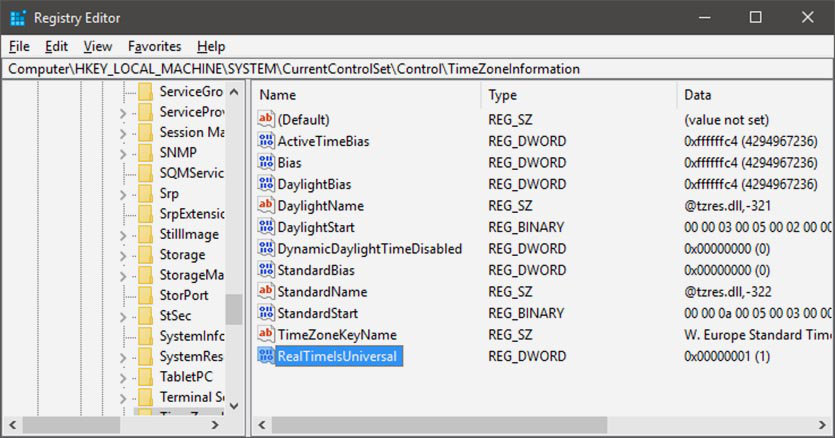Open the Favorites menu
This screenshot has height=438, width=835.
click(x=154, y=46)
